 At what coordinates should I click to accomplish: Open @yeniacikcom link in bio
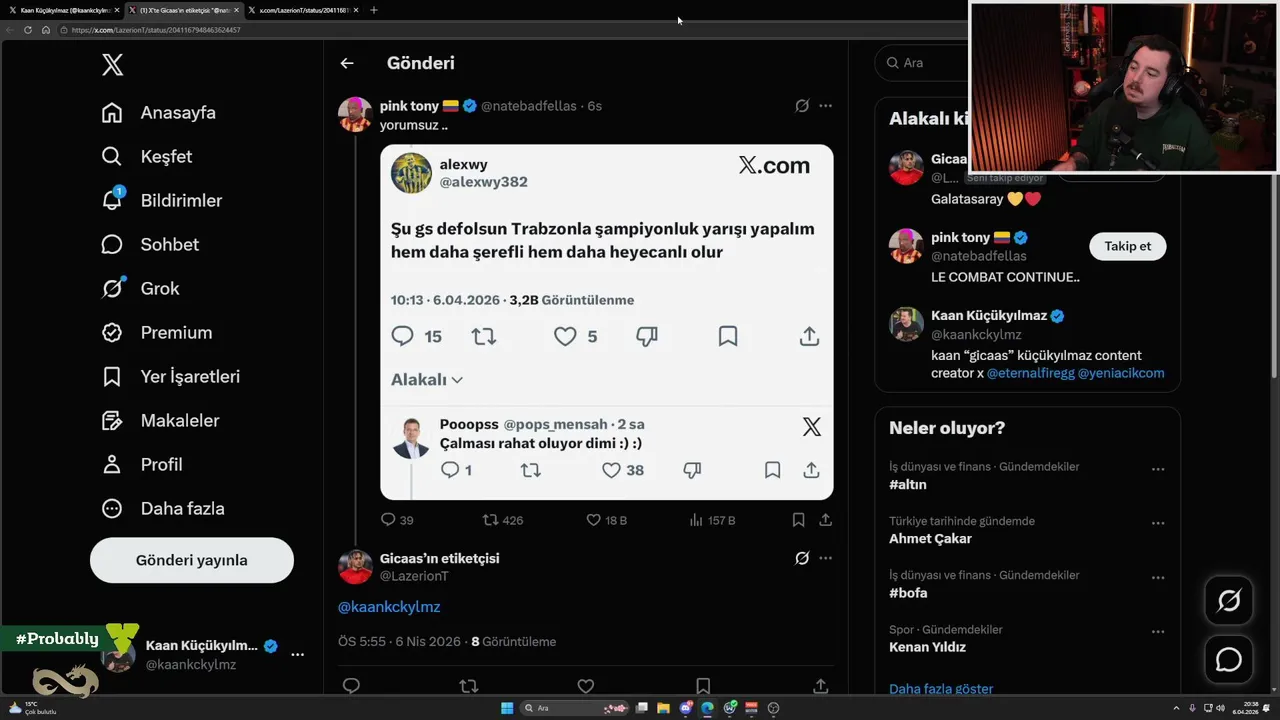coord(1121,373)
